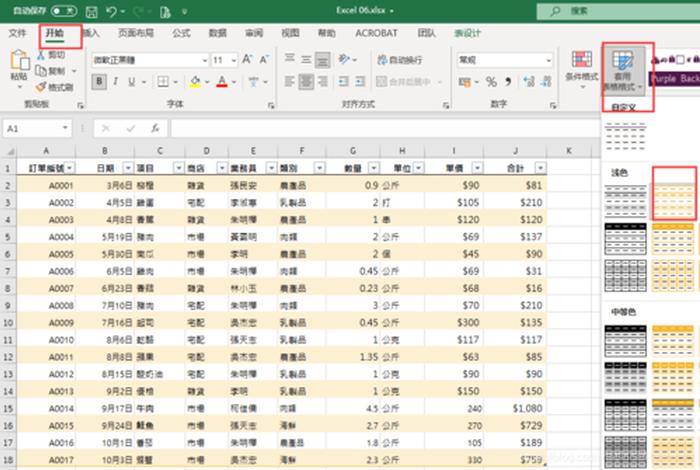Click the insert function fx icon
Image resolution: width=700 pixels, height=470 pixels.
155,129
